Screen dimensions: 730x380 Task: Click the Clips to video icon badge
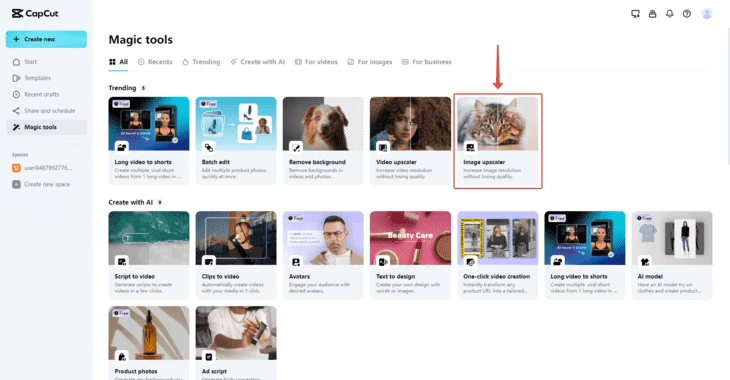(209, 262)
